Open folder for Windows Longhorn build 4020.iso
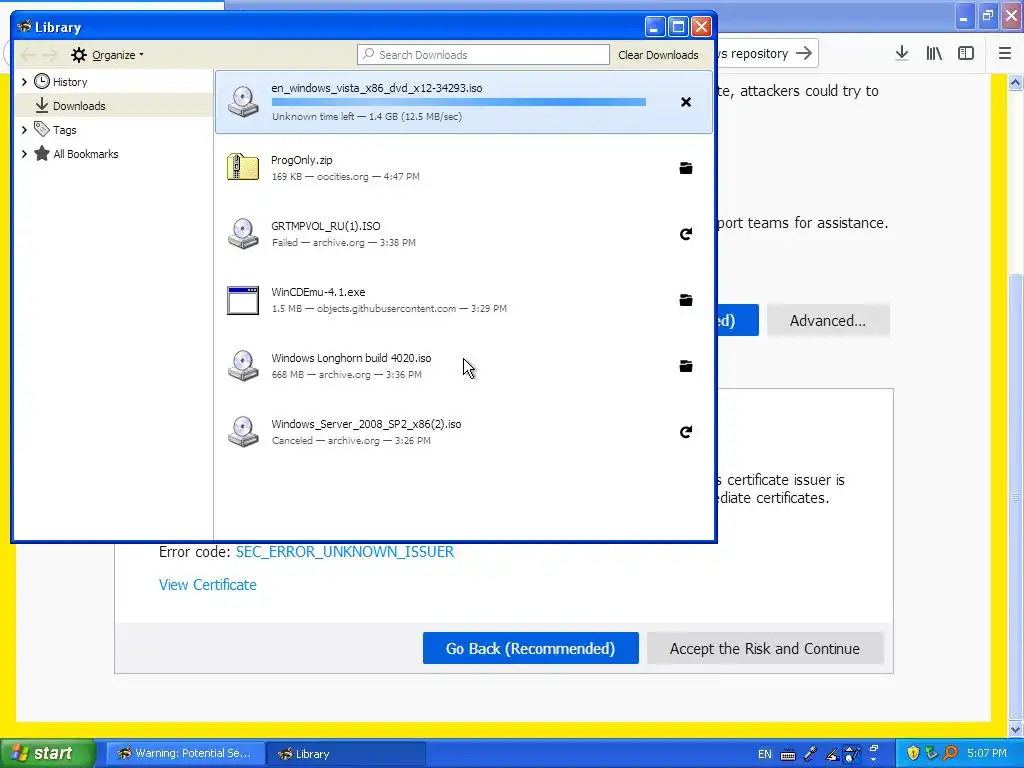This screenshot has width=1024, height=768. [686, 366]
